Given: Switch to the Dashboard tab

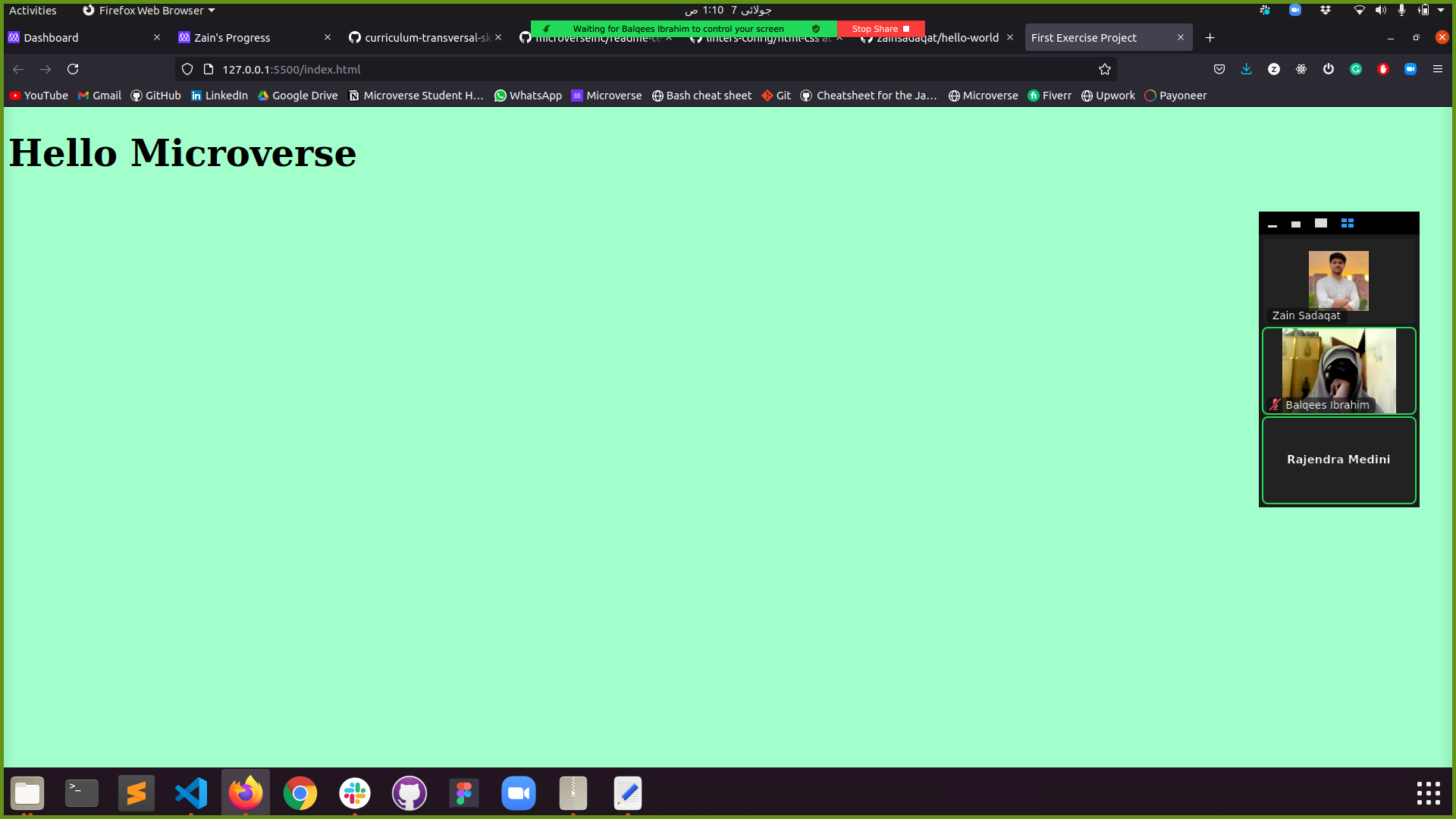Looking at the screenshot, I should coord(51,37).
